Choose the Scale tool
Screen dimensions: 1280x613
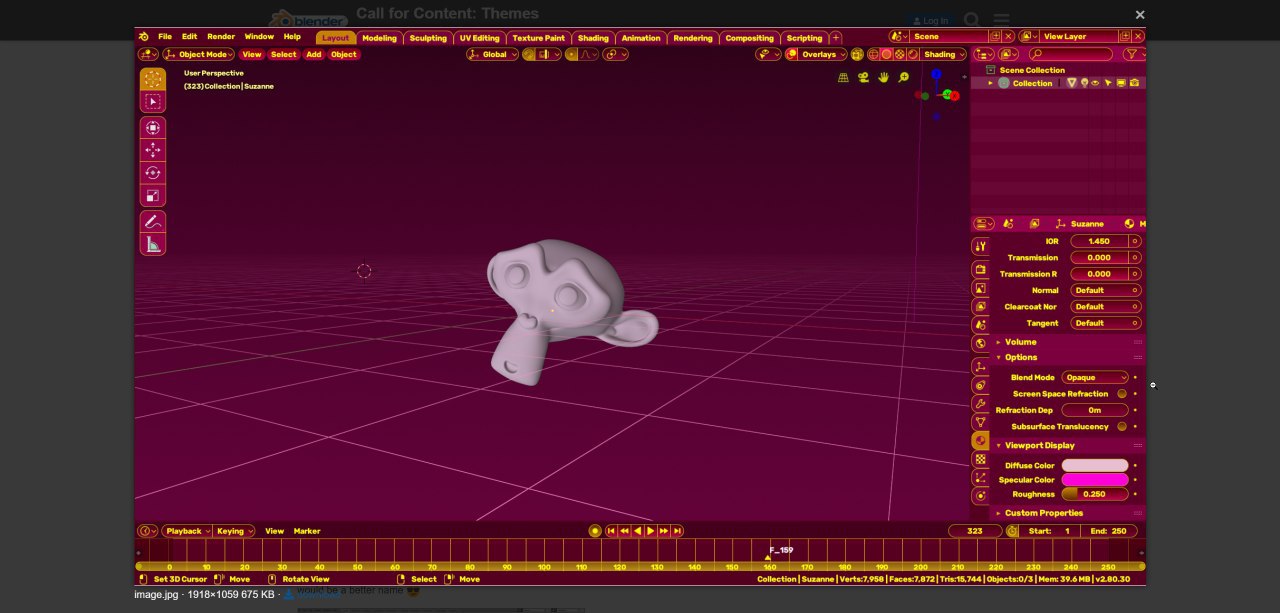coord(152,196)
